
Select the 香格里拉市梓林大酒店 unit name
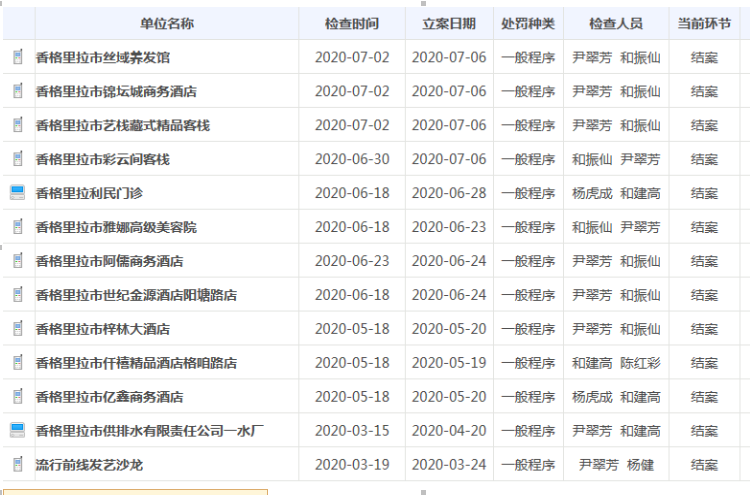[103, 329]
